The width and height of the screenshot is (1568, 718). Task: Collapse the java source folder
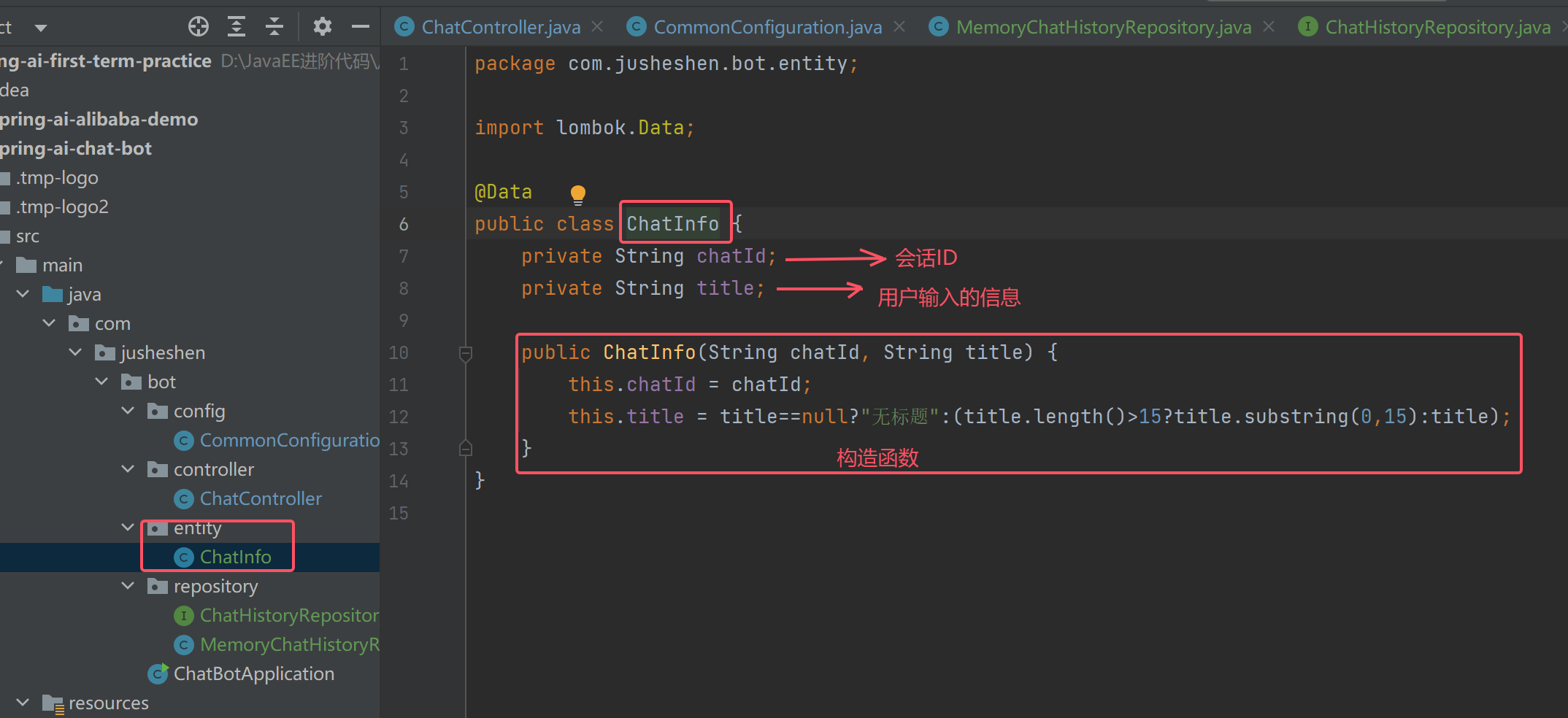(x=23, y=294)
